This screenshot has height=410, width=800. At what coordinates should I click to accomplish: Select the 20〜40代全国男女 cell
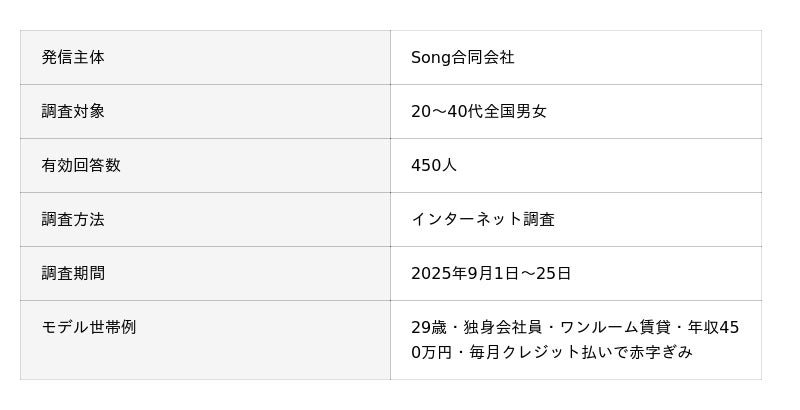point(478,112)
